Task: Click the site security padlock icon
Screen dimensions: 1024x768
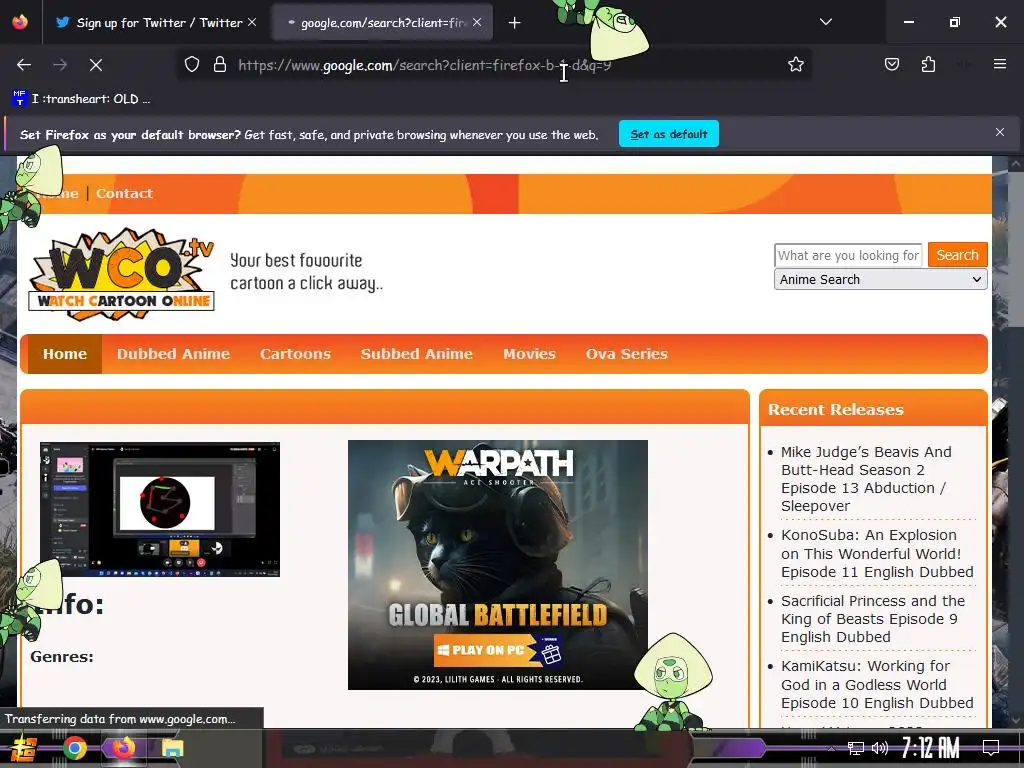Action: (x=220, y=65)
